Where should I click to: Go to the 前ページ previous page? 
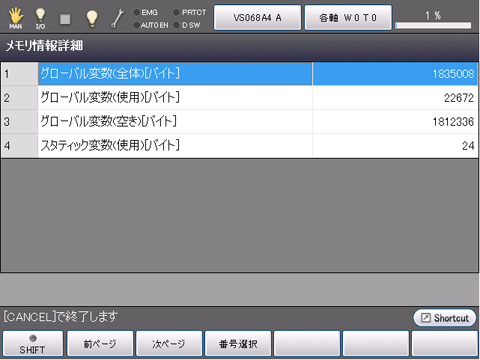(x=100, y=344)
